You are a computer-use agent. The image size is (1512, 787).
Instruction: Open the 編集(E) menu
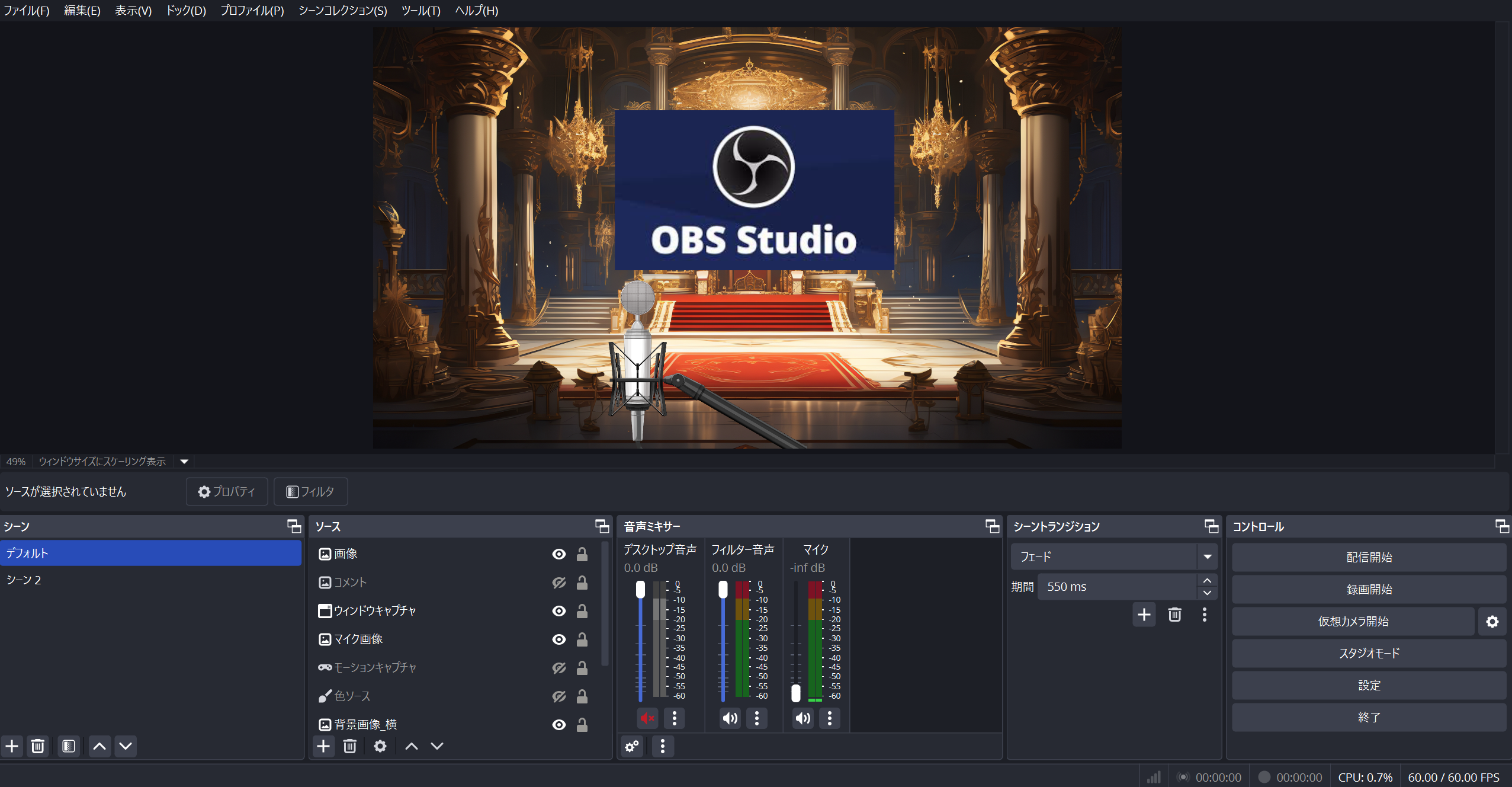[x=82, y=11]
